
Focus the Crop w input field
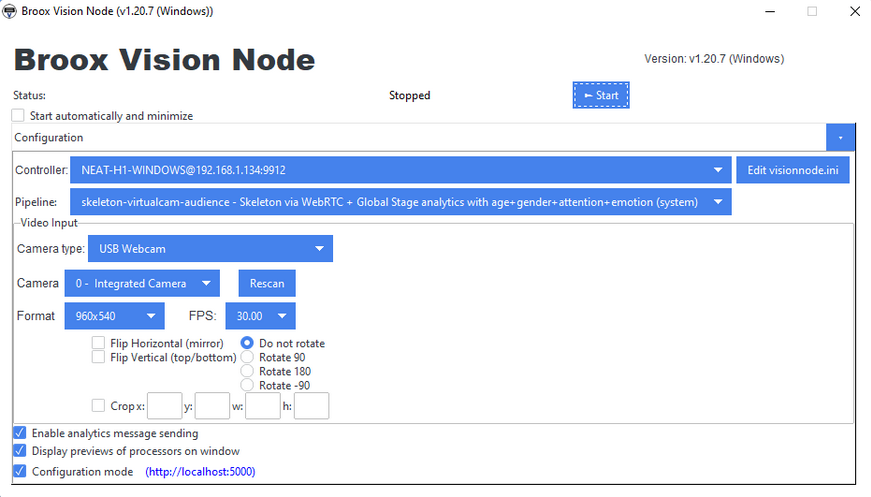coord(263,406)
